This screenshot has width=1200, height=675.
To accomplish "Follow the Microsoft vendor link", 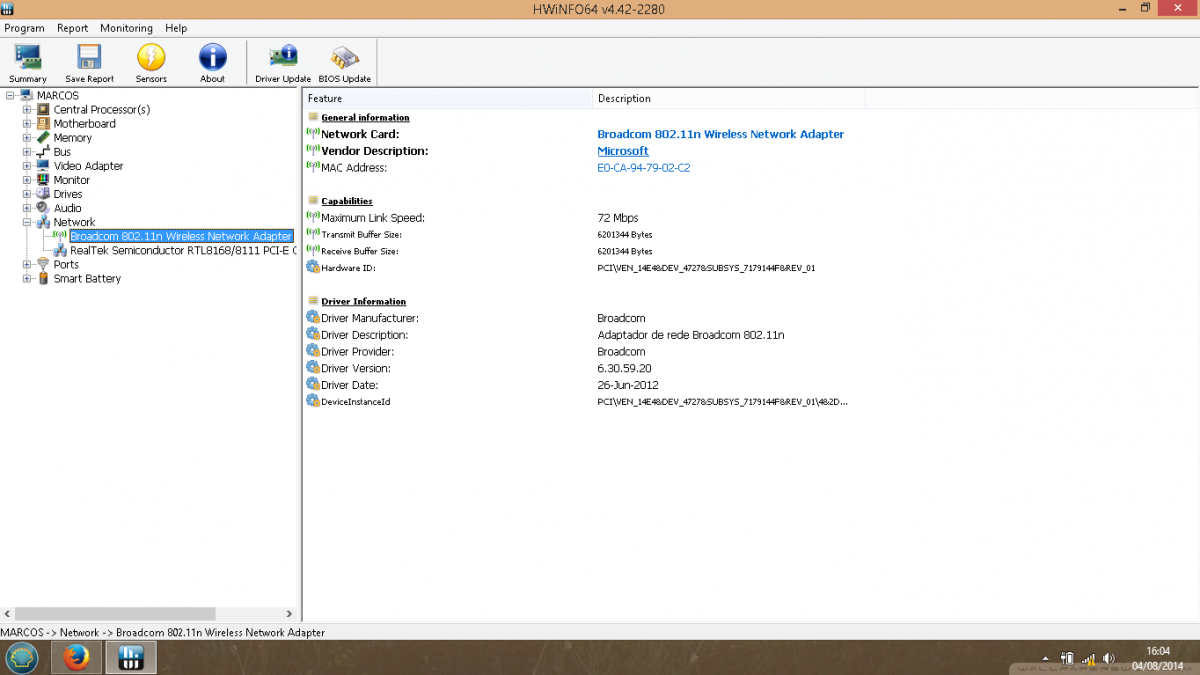I will click(623, 151).
